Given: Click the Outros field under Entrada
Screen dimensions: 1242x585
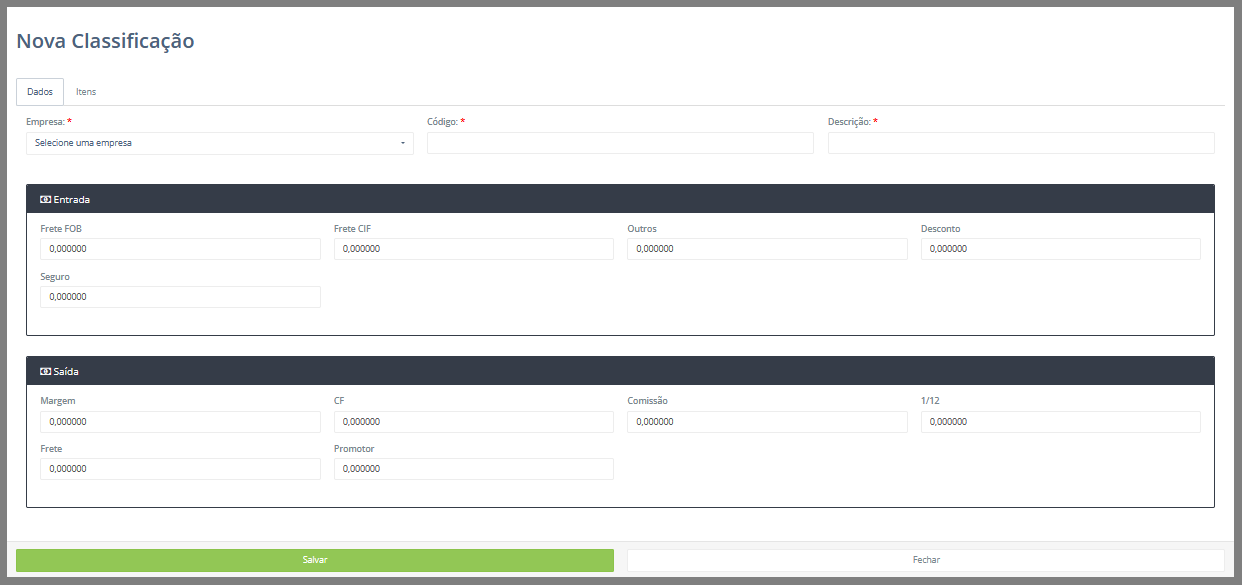Looking at the screenshot, I should 767,249.
